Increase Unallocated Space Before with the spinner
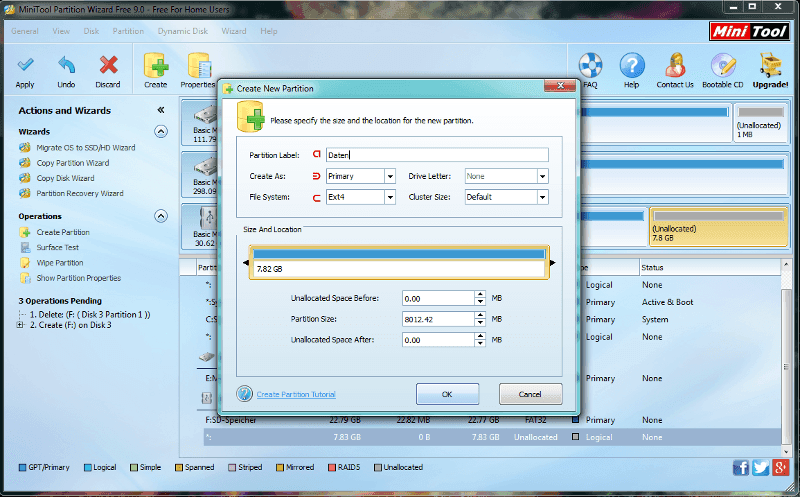 [480, 295]
